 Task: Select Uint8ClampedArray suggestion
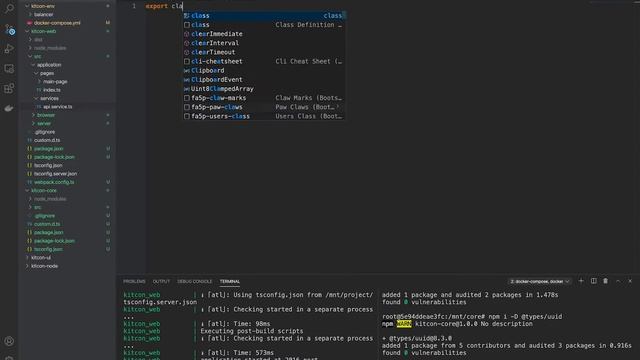[x=264, y=89]
